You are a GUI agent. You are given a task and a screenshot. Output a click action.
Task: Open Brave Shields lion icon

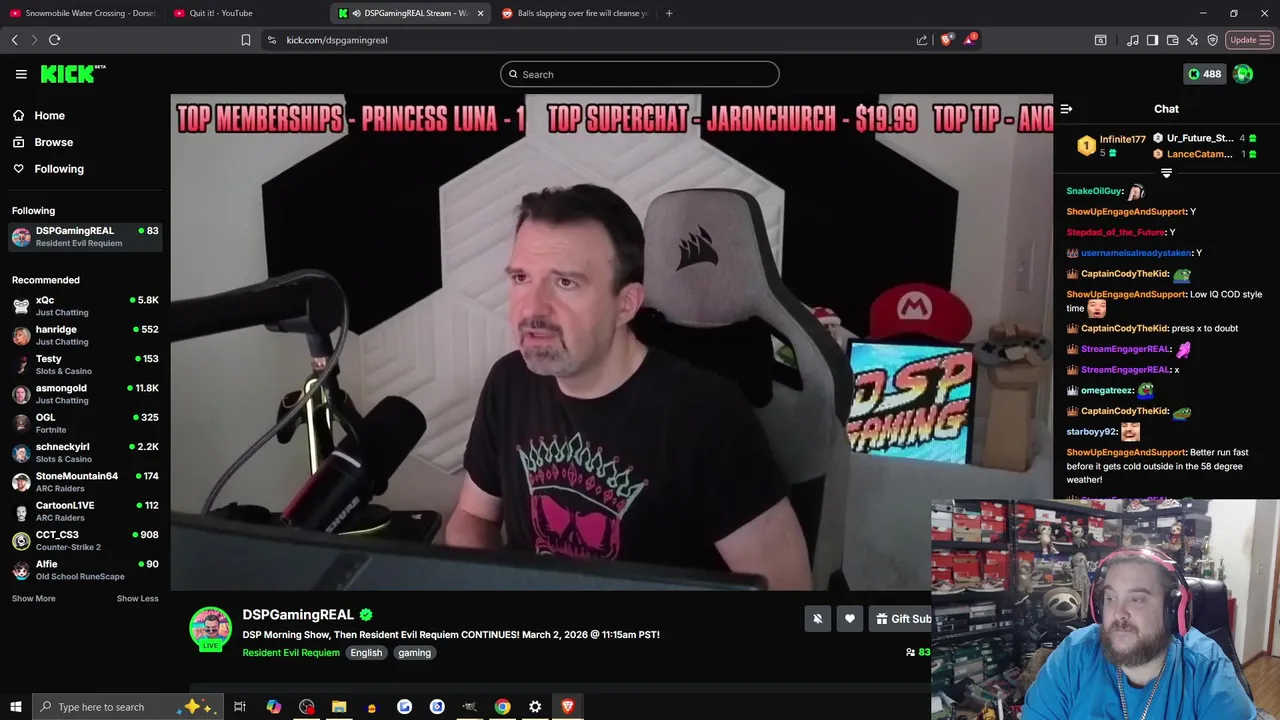947,40
